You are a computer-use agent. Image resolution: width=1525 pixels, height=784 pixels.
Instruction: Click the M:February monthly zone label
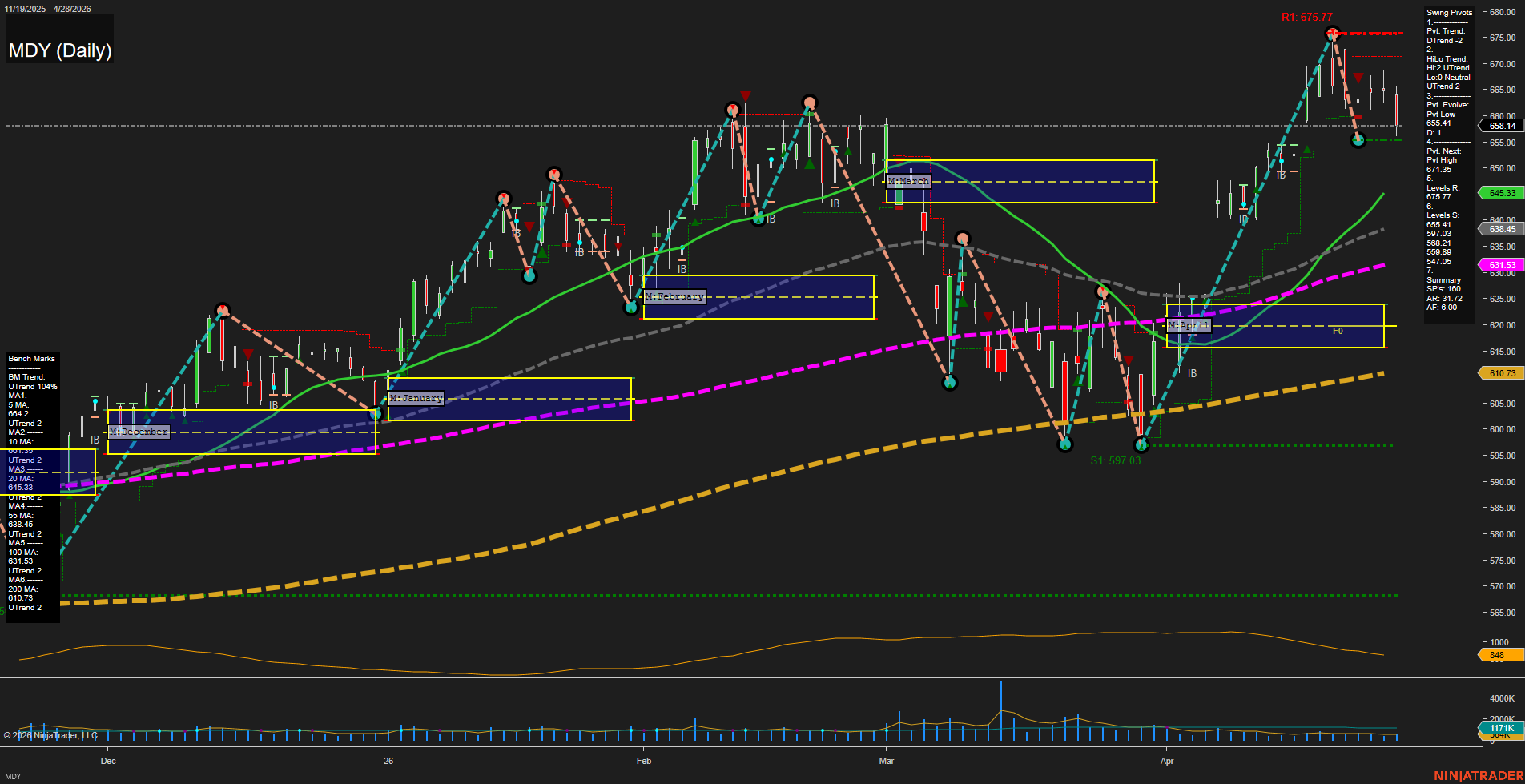[x=674, y=296]
